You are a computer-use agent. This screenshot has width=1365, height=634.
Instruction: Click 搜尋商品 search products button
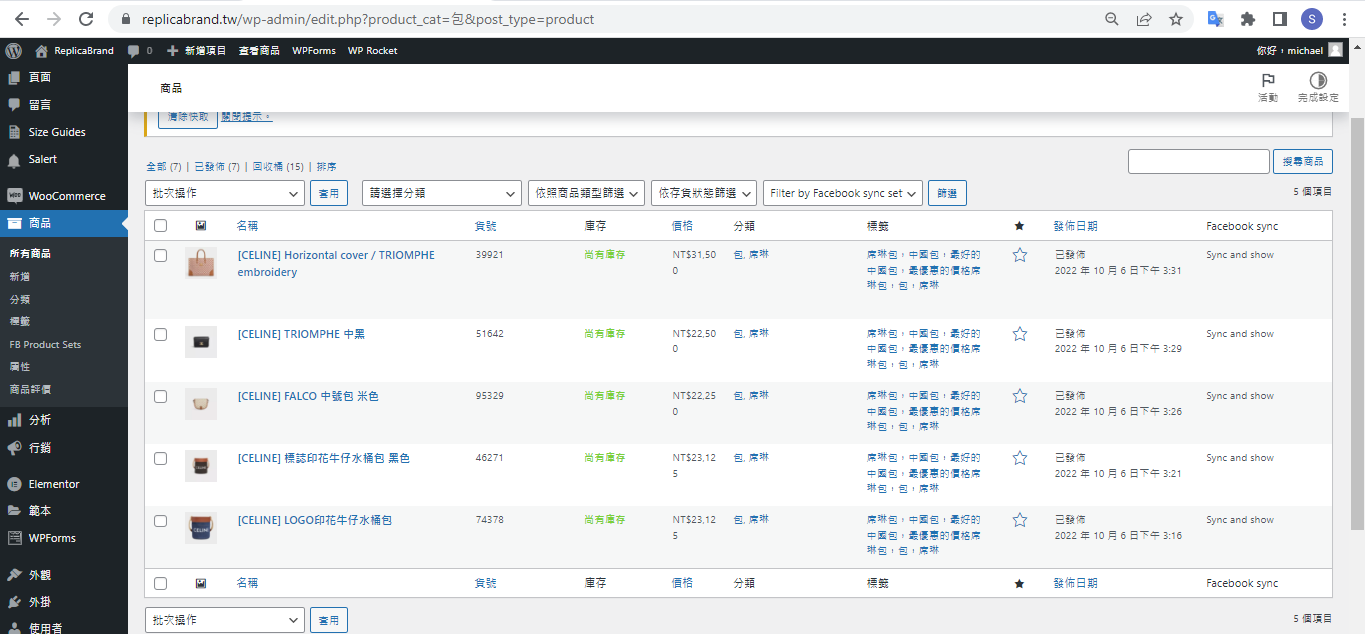1302,161
